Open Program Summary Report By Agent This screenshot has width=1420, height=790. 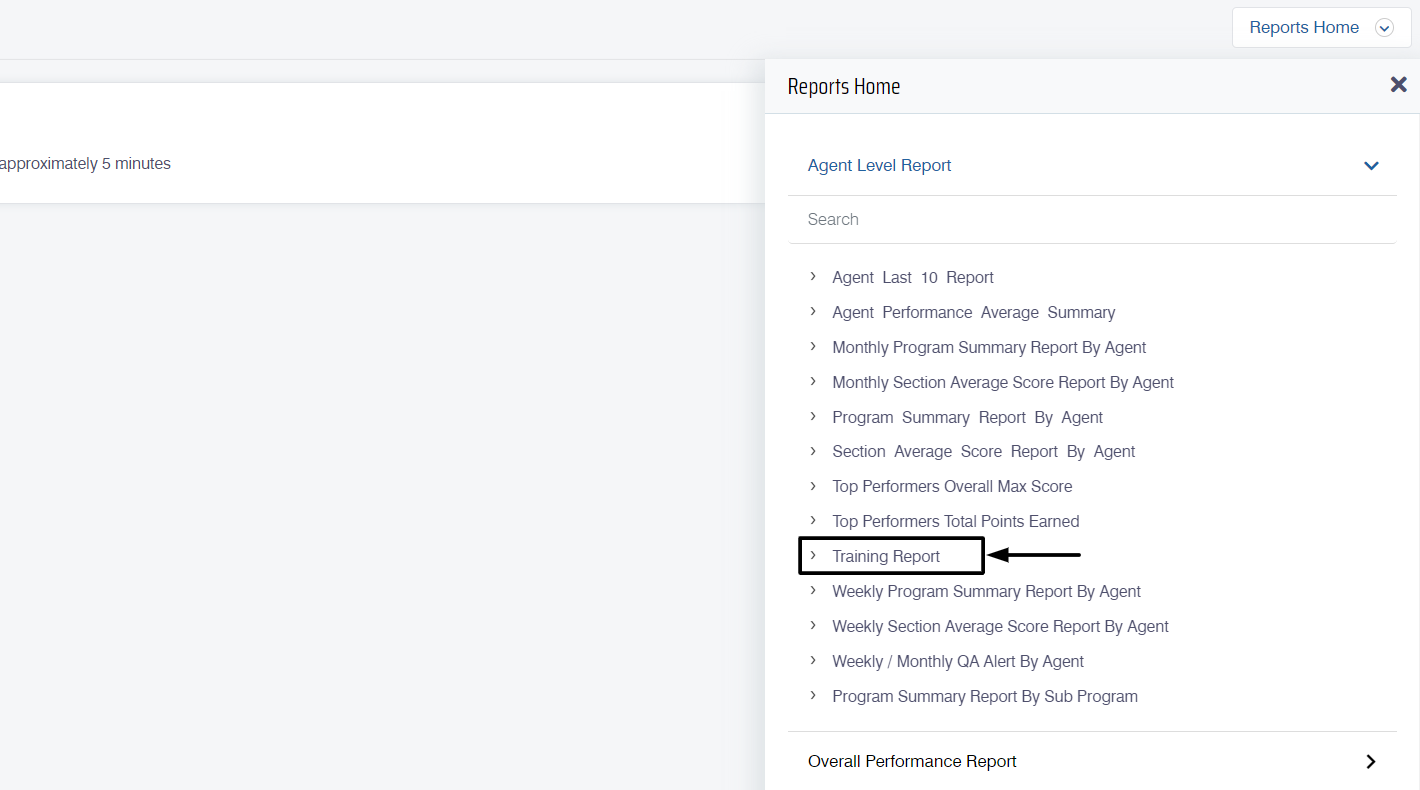(967, 418)
